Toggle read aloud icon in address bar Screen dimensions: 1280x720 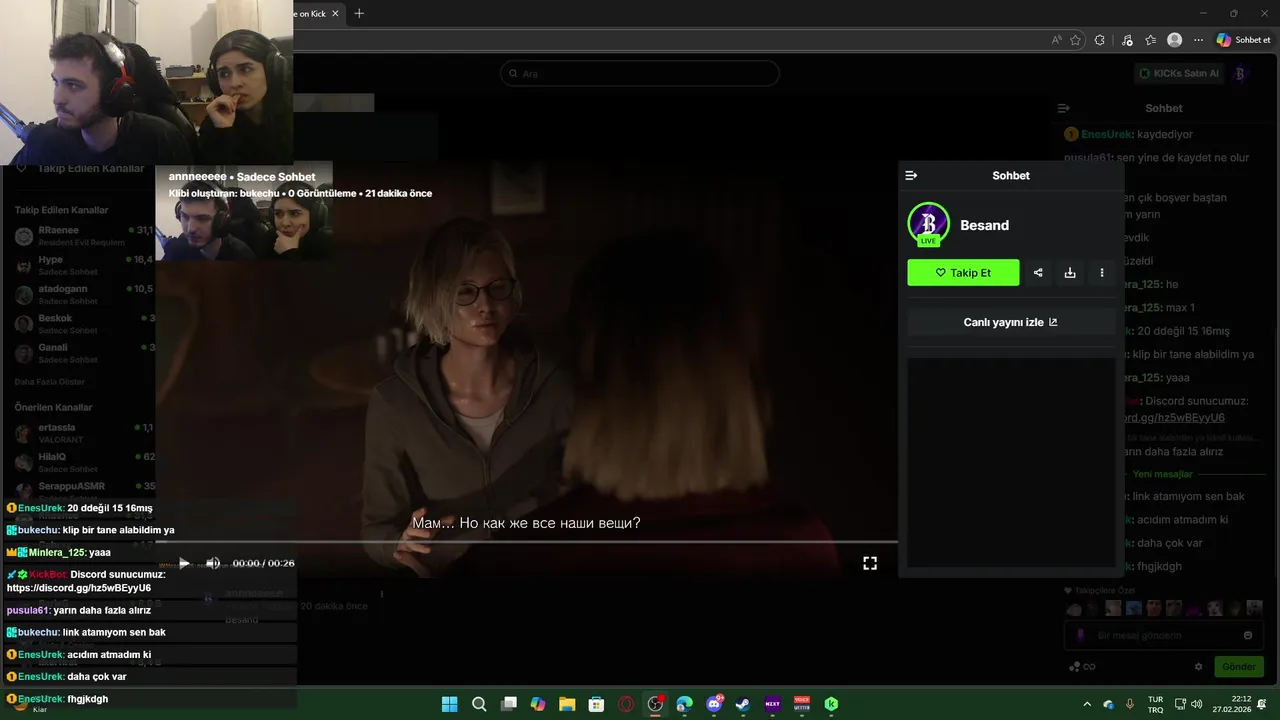(x=1056, y=40)
